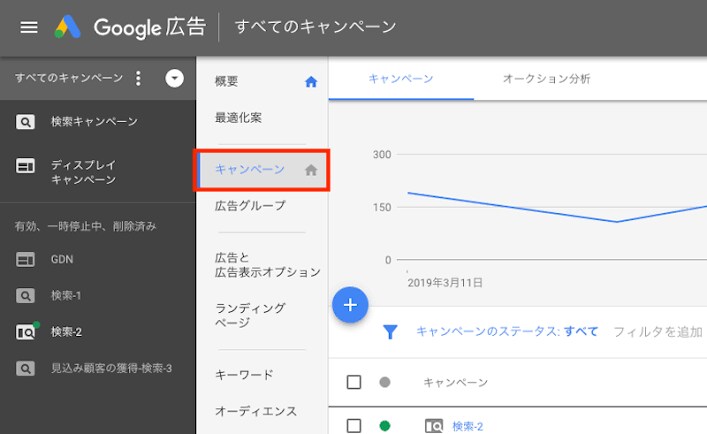Screen dimensions: 707x434
Task: Select キャンペーン in the page menu
Action: (x=262, y=170)
